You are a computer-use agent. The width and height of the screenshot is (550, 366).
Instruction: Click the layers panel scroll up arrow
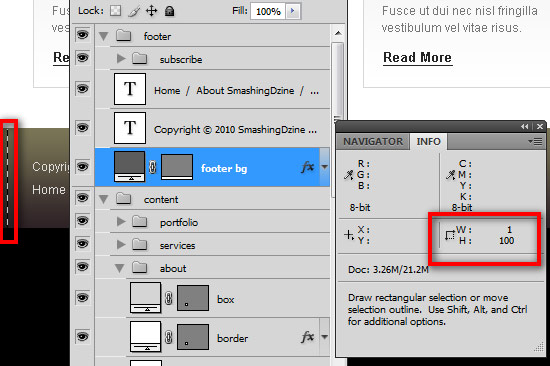tap(338, 33)
